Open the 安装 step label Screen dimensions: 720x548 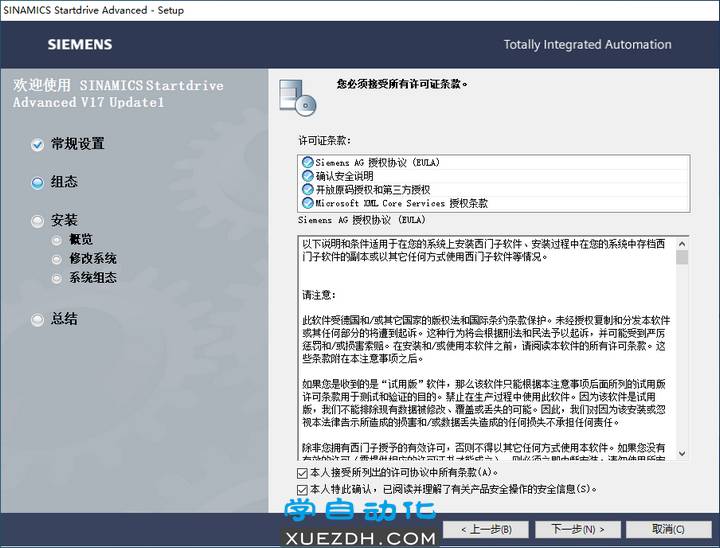[64, 220]
